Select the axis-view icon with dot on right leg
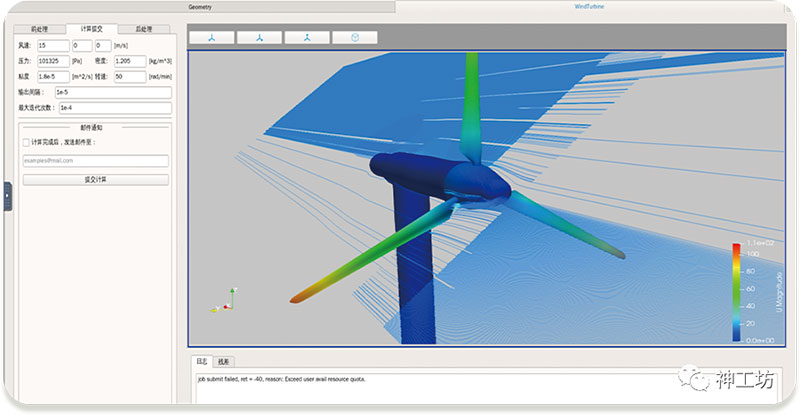This screenshot has height=415, width=800. click(259, 37)
